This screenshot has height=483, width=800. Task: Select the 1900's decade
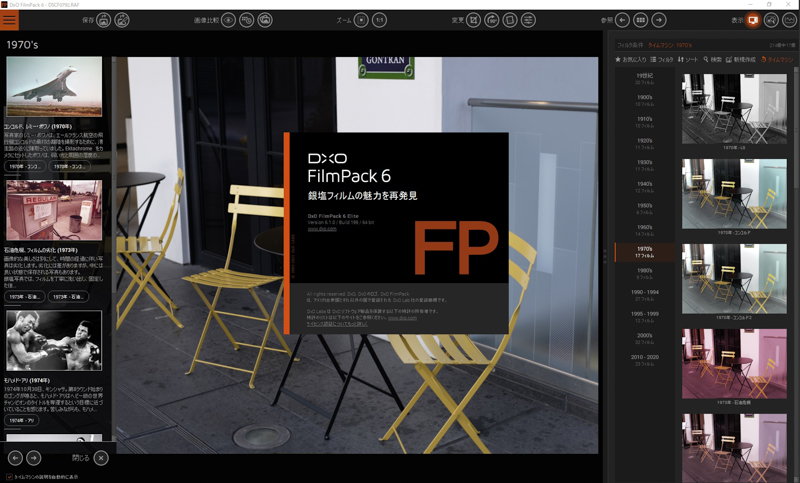coord(645,100)
